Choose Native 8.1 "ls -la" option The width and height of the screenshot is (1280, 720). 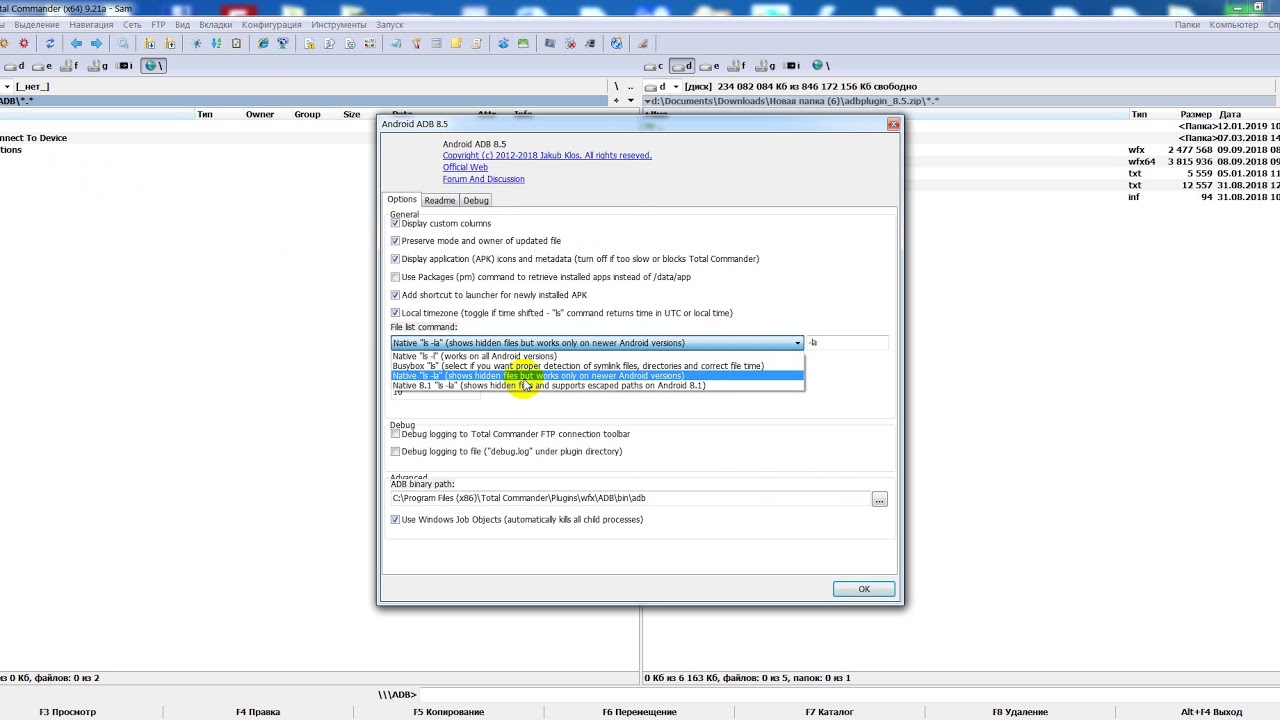(597, 386)
